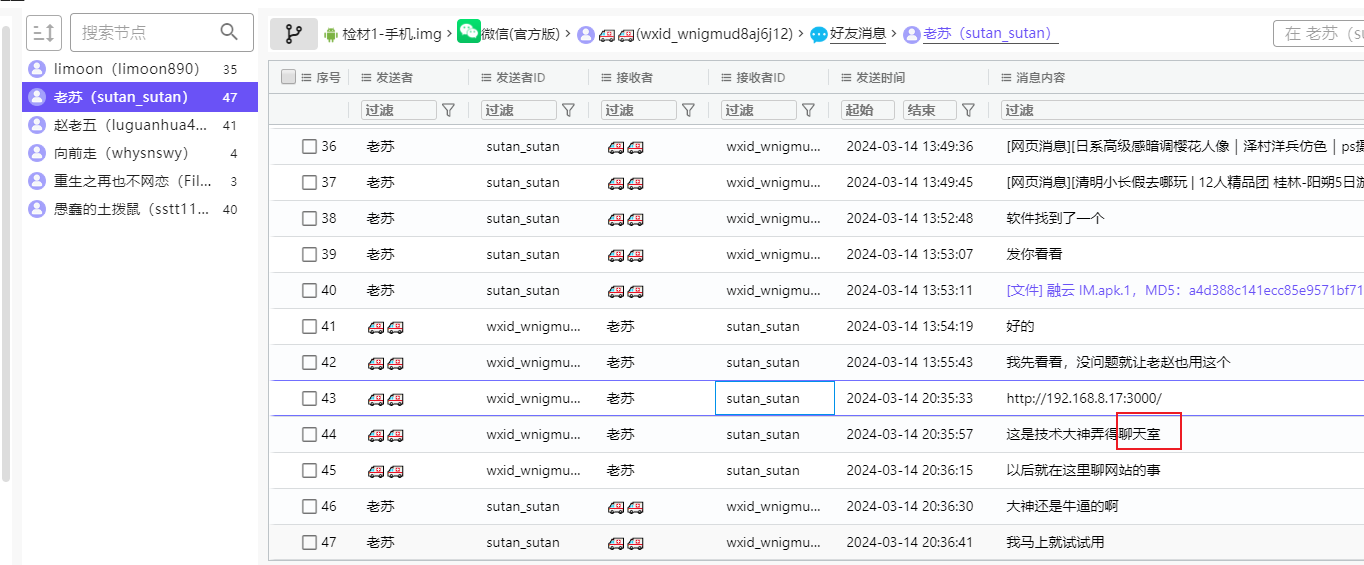
Task: Open filter funnel for 发送时间 column
Action: (x=968, y=110)
